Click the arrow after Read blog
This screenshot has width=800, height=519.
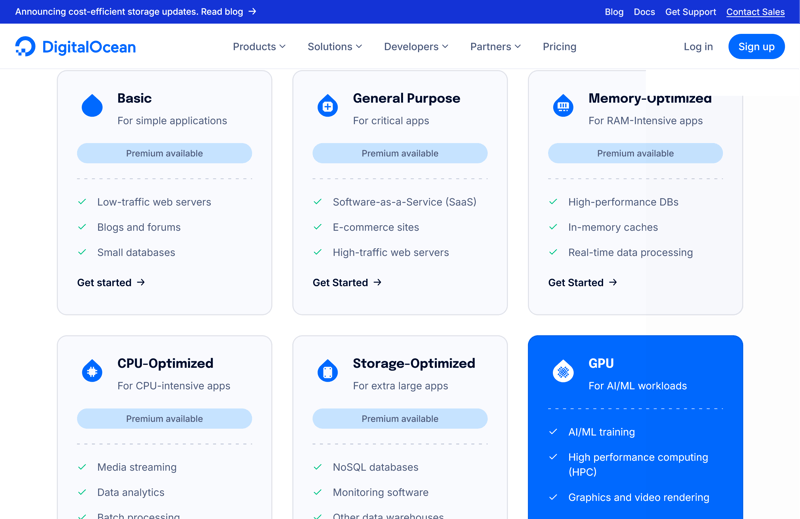pos(253,12)
